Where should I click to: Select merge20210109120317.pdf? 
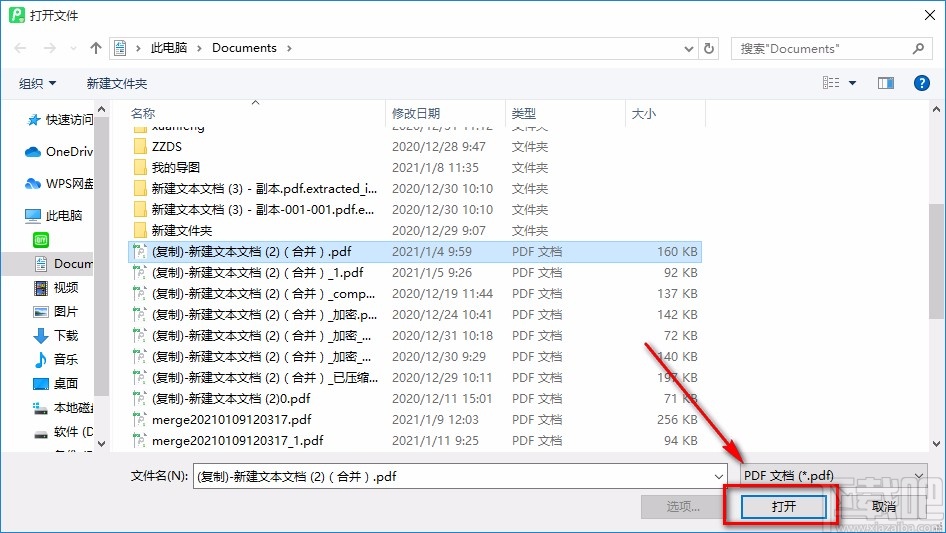414,420
